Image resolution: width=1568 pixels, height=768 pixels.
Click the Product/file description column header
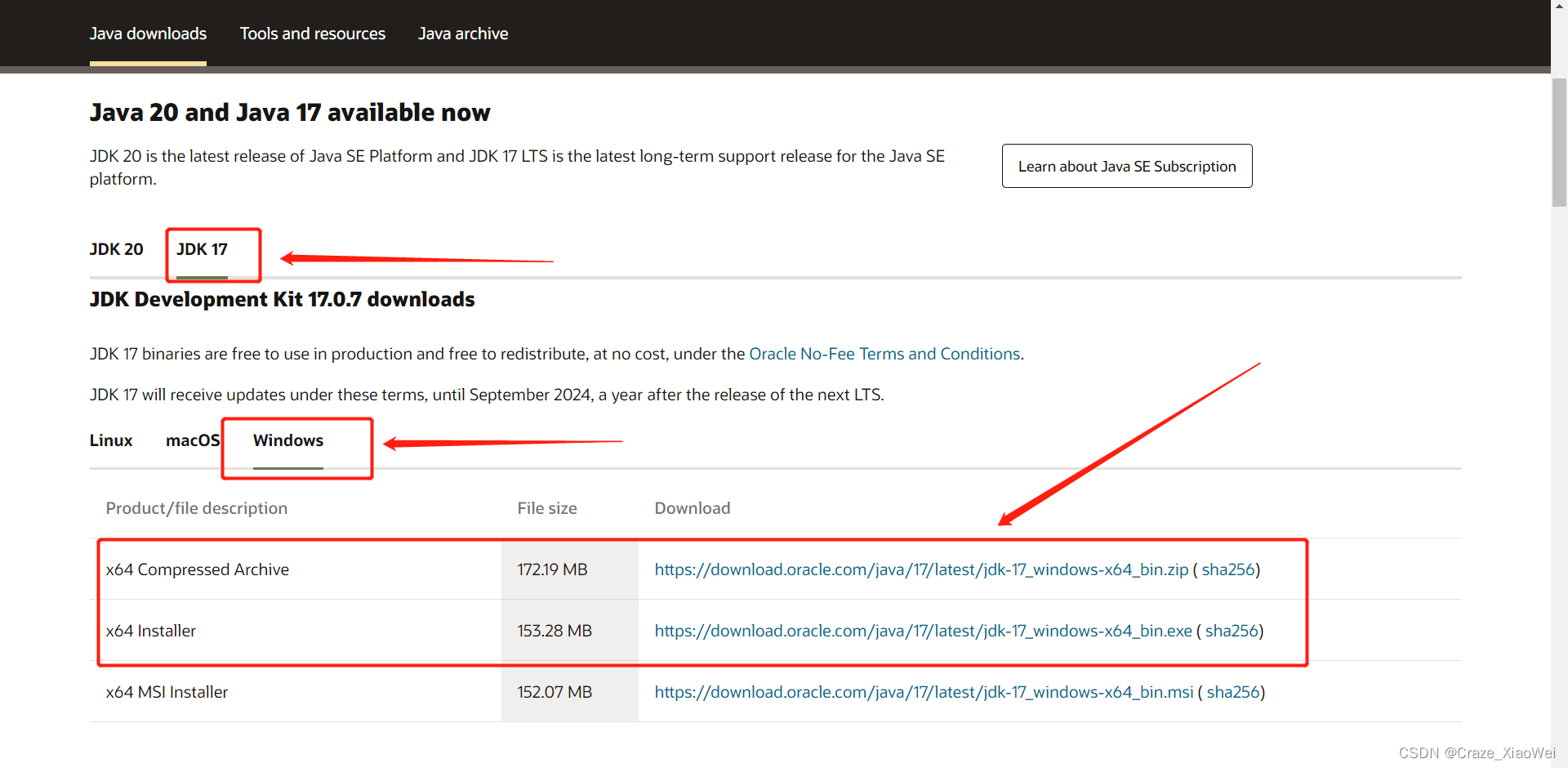coord(196,507)
